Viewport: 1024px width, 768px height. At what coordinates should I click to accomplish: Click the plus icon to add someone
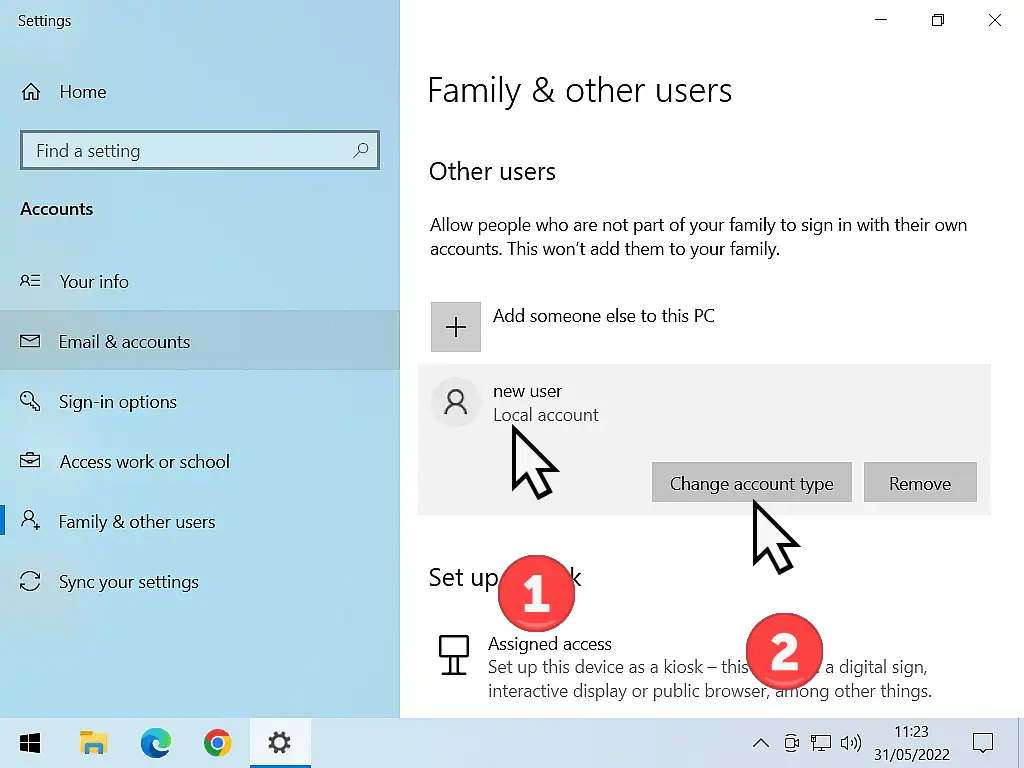455,326
